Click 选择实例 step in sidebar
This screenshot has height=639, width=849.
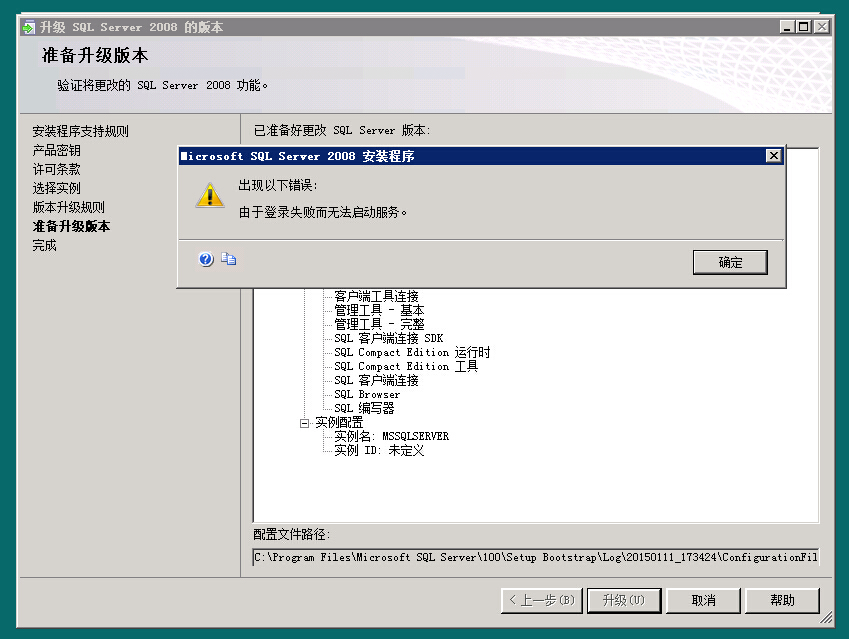click(x=56, y=188)
